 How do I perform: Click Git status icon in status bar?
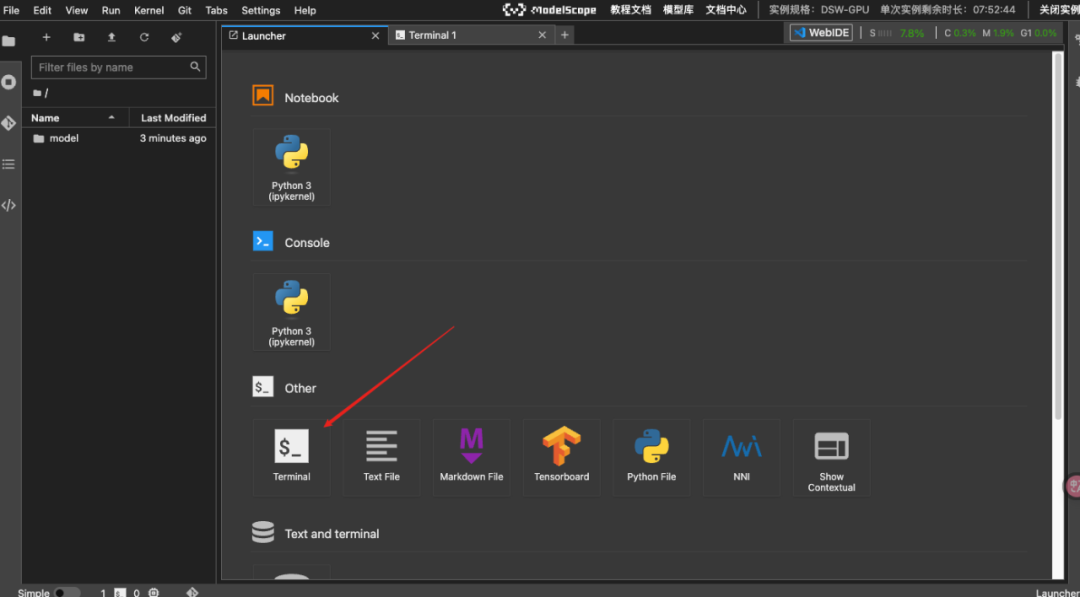192,592
